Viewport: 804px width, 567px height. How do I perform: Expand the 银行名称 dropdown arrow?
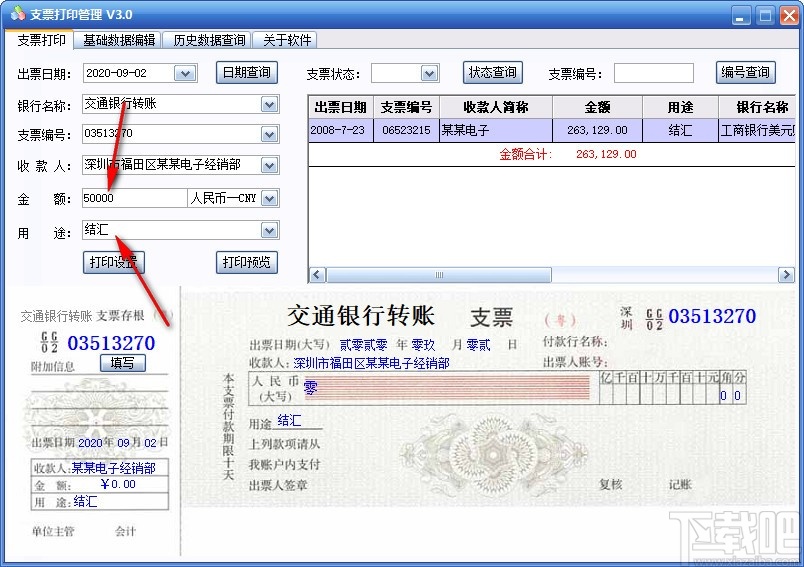269,105
